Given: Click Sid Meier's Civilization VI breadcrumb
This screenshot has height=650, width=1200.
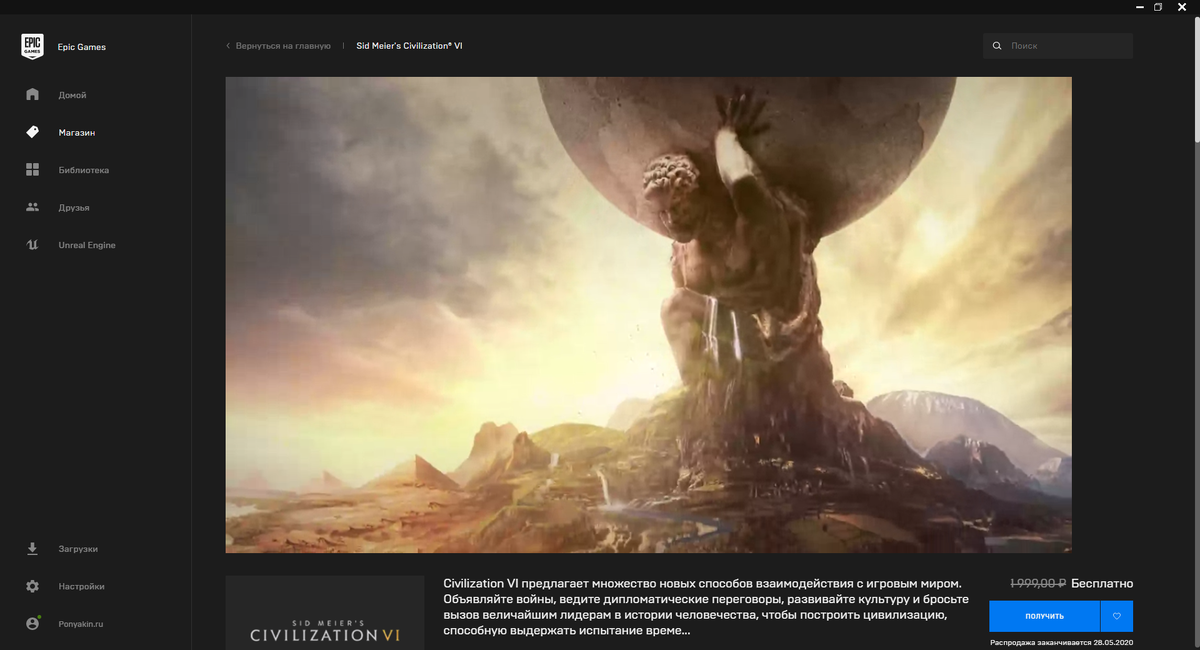Looking at the screenshot, I should [409, 46].
